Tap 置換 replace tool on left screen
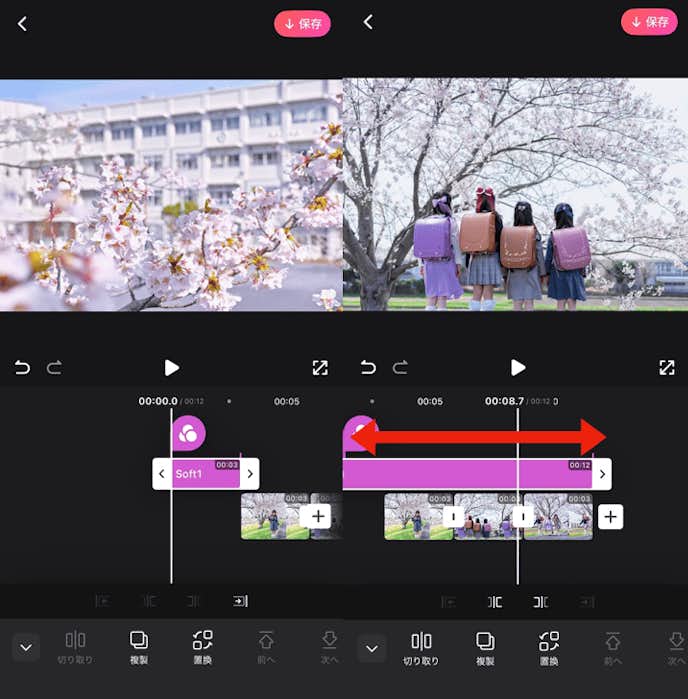This screenshot has width=688, height=699. pyautogui.click(x=202, y=647)
